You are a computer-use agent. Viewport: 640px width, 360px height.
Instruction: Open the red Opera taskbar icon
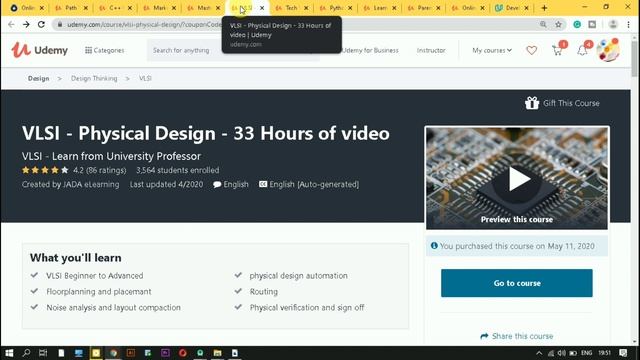tap(183, 353)
